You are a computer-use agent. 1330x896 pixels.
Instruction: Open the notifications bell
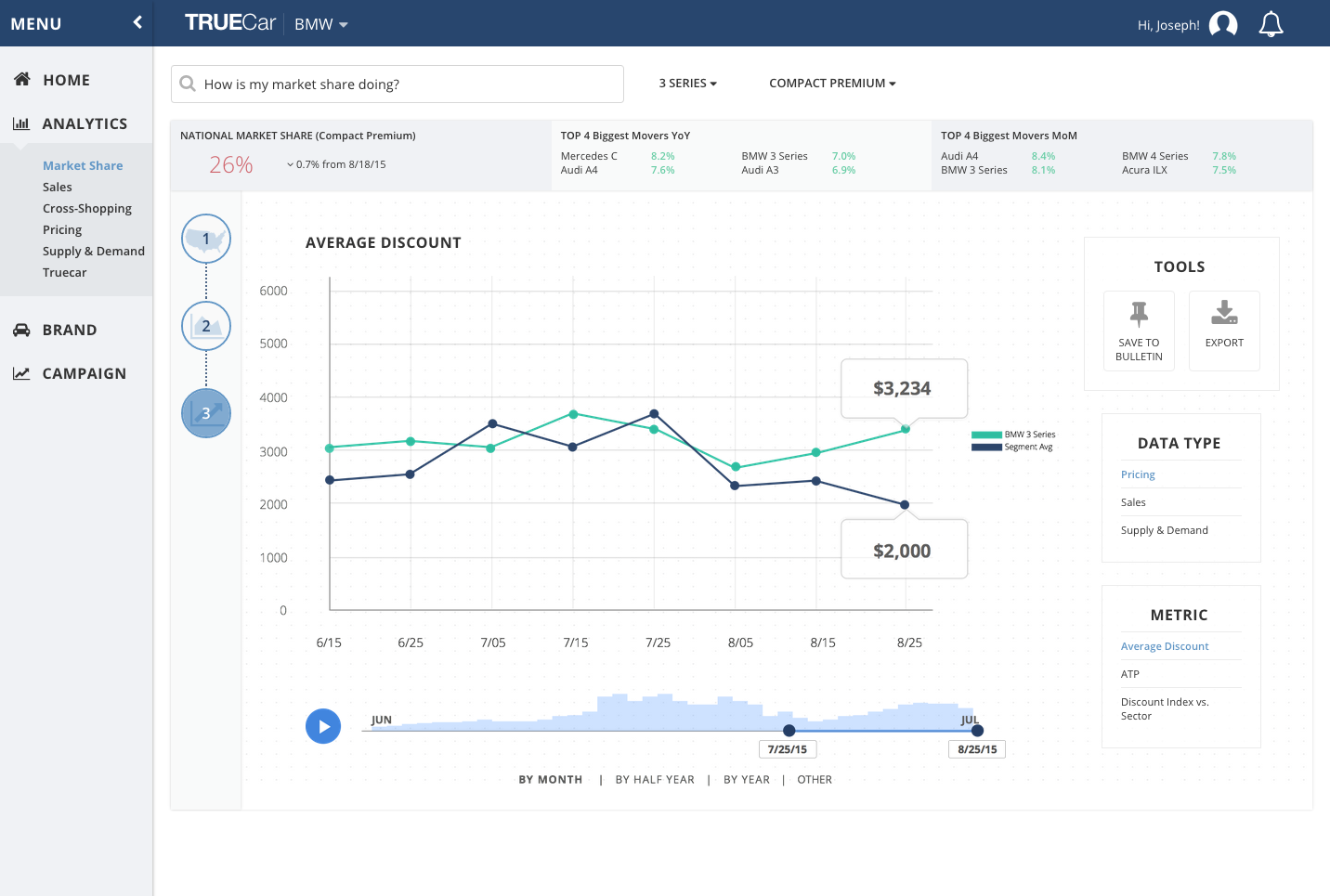(x=1271, y=24)
